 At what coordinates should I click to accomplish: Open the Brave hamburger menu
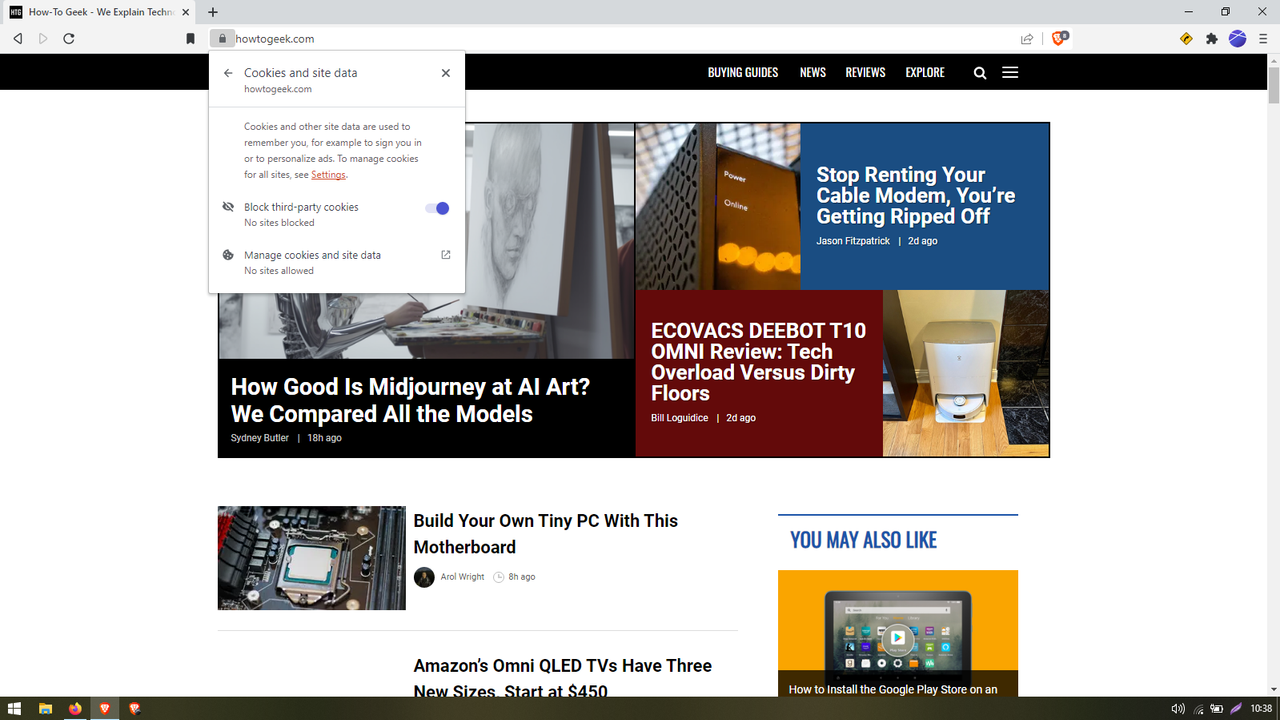pyautogui.click(x=1264, y=38)
